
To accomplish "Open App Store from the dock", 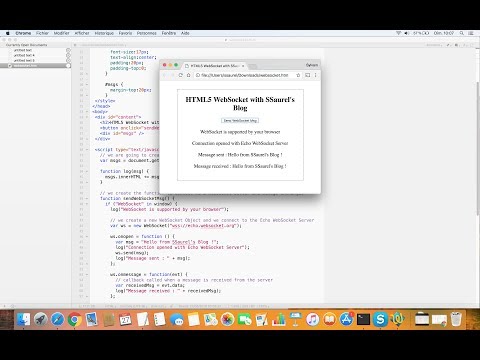I will point(346,319).
